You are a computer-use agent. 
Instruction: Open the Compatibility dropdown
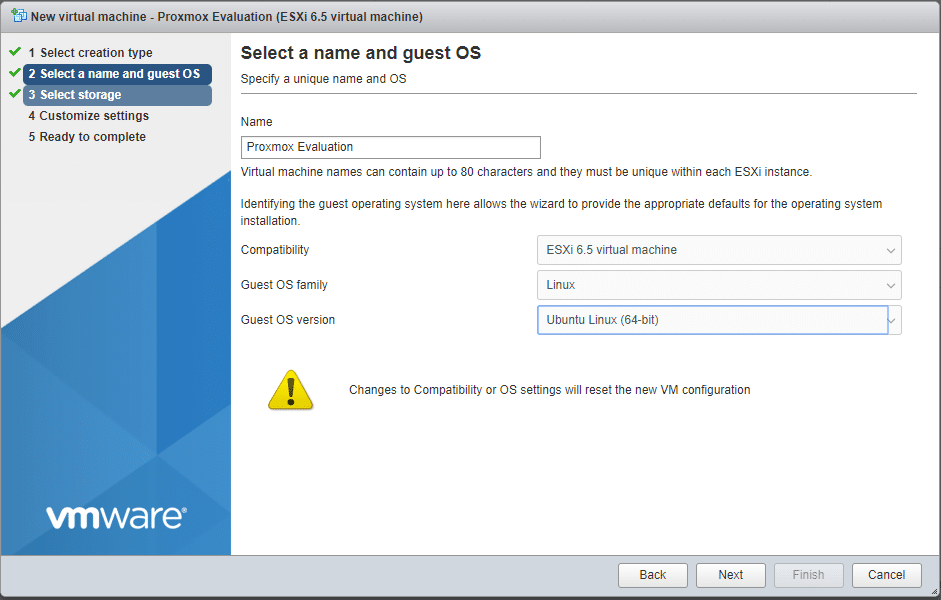click(x=719, y=250)
